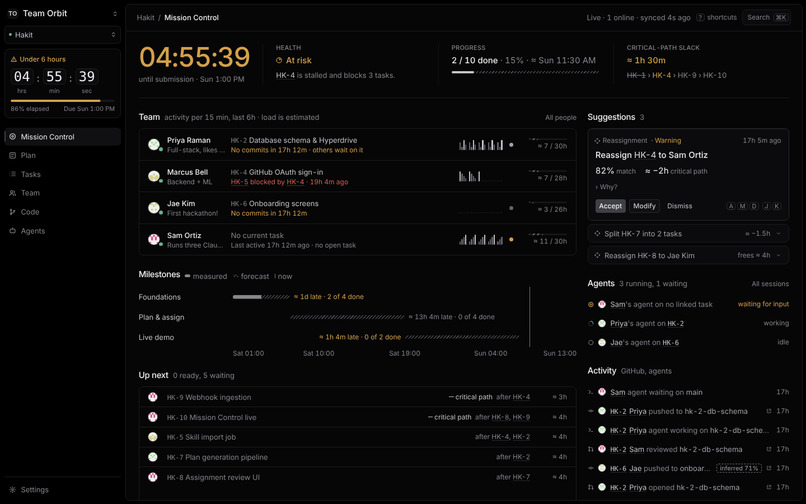Click the idle status circle for Jae's agent
This screenshot has height=504, width=806.
point(591,343)
